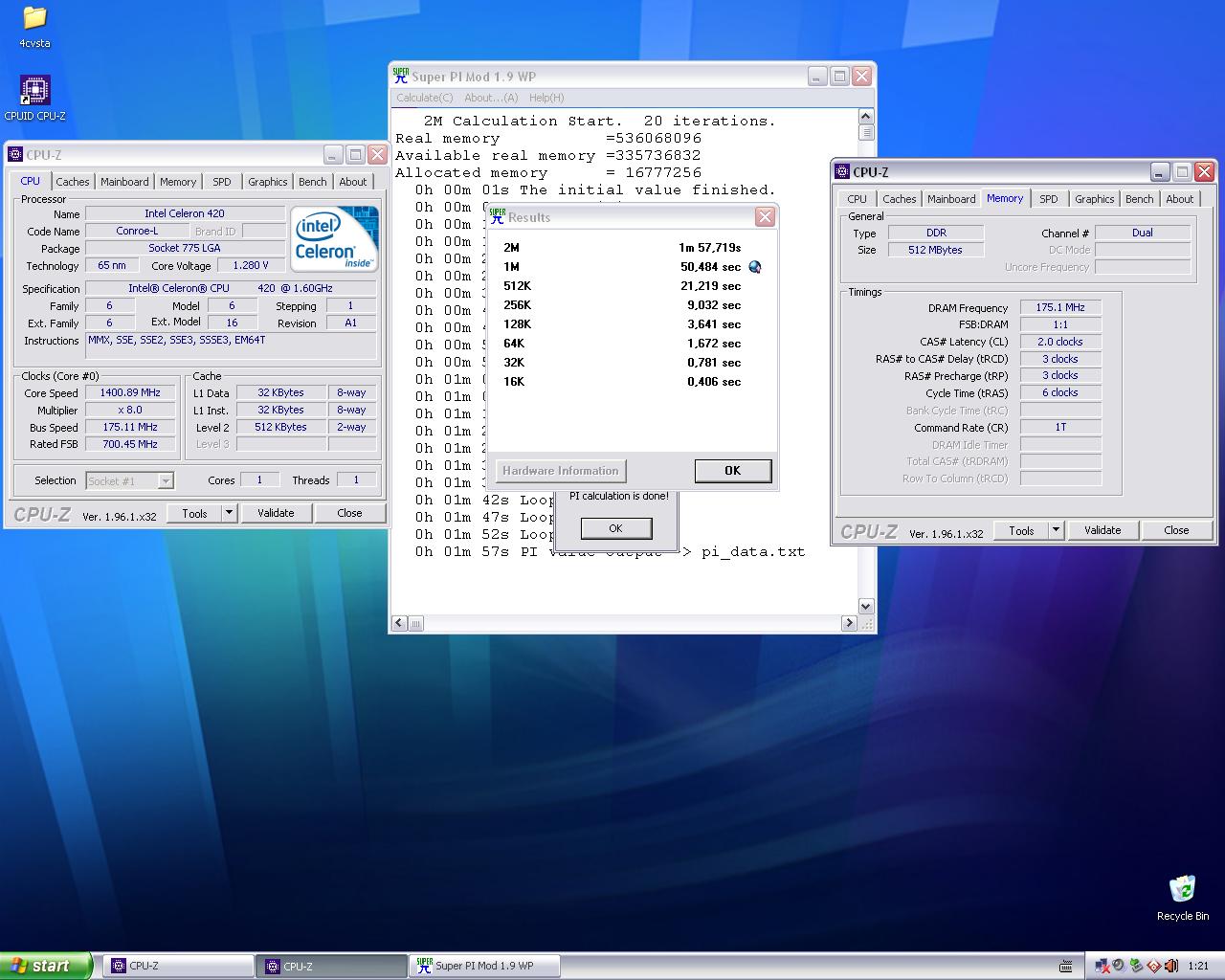Click the Intel Celeron inside logo
The width and height of the screenshot is (1225, 980).
334,238
